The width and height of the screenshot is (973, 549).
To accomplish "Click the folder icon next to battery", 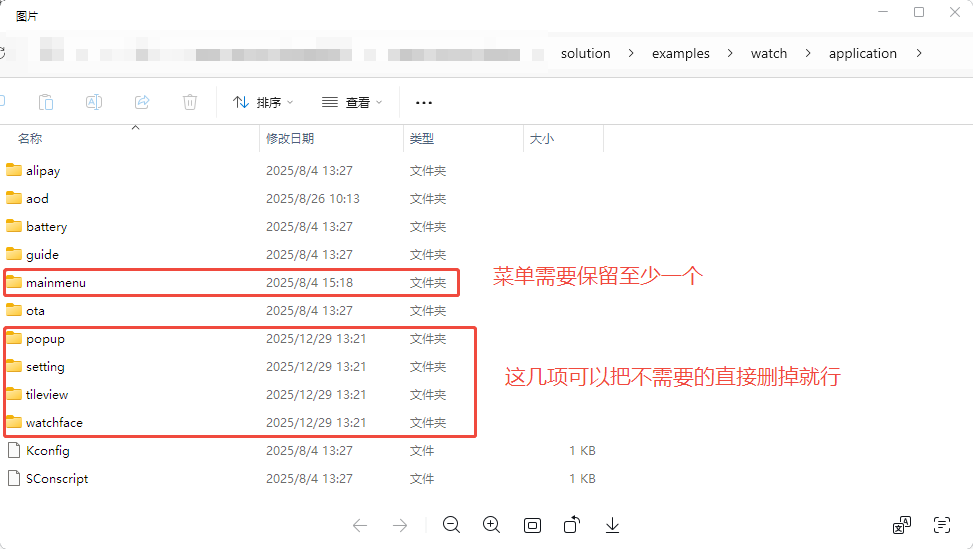I will tap(14, 225).
